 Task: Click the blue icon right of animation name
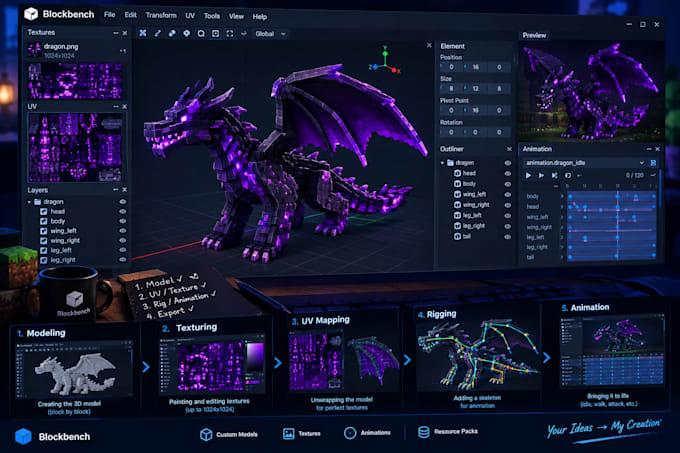click(x=653, y=163)
